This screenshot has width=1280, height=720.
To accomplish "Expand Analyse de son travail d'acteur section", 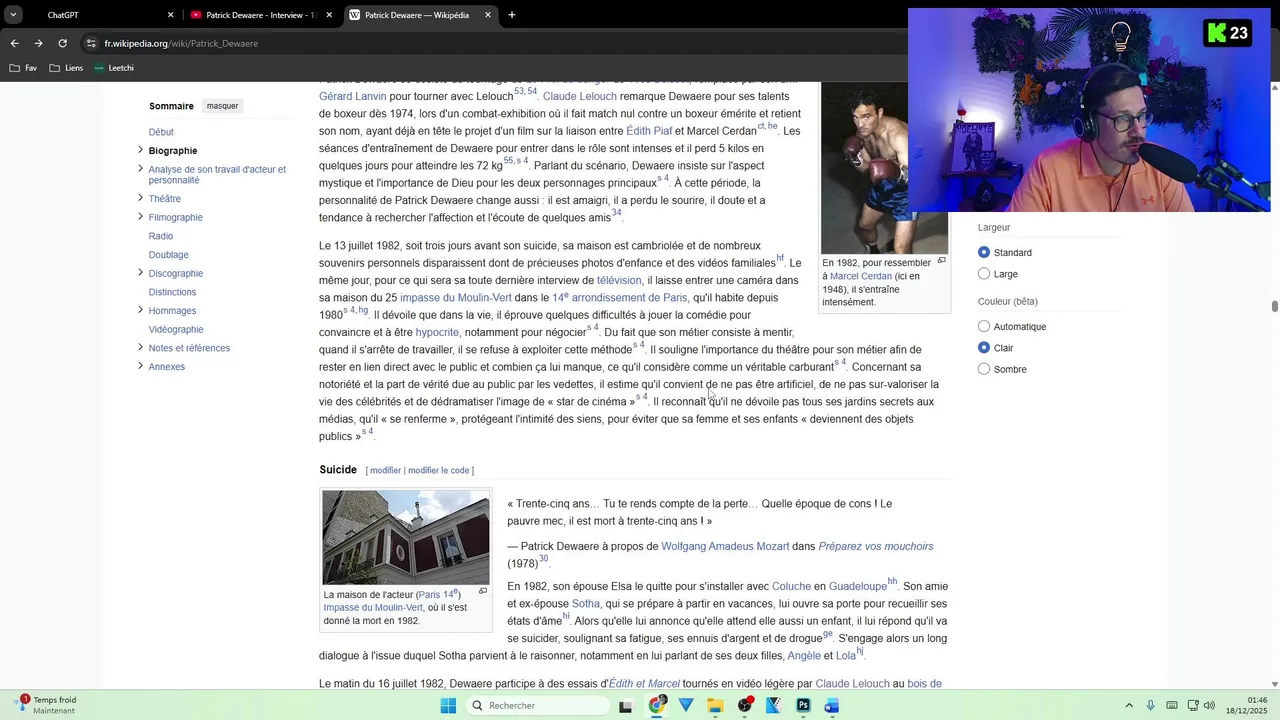I will [140, 169].
